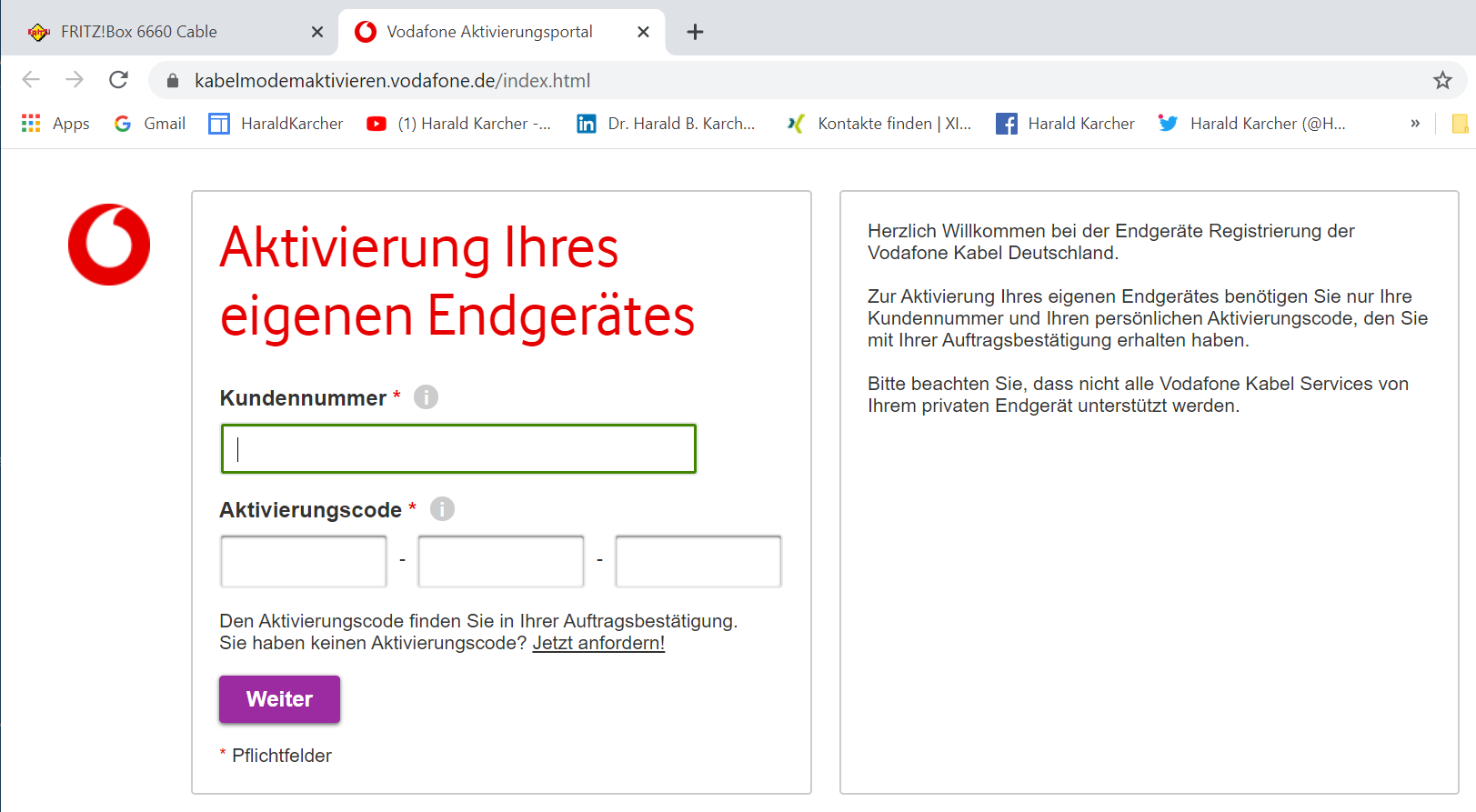Viewport: 1476px width, 812px height.
Task: Click the text 'Den Aktivierungscode finden Sie'
Action: tap(478, 621)
